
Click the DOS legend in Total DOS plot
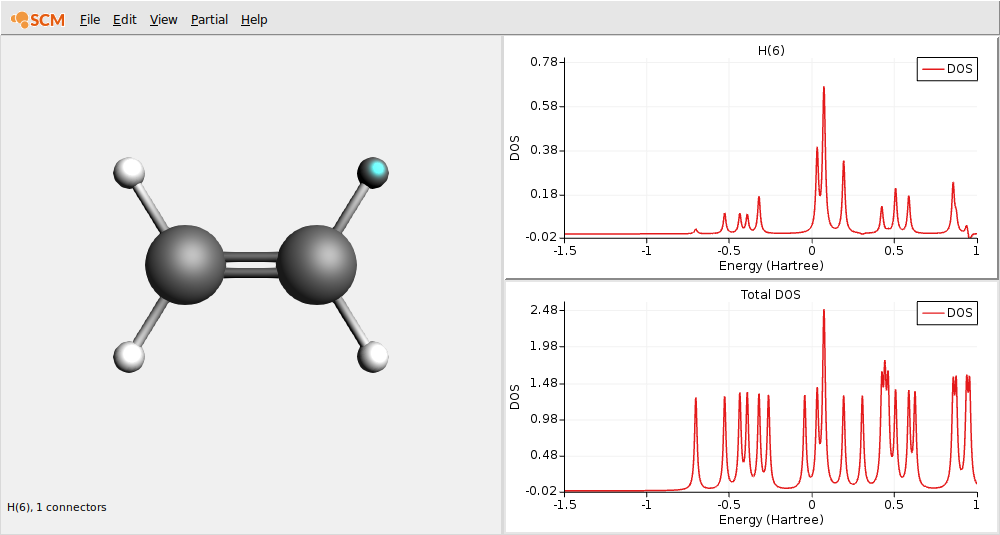point(946,313)
